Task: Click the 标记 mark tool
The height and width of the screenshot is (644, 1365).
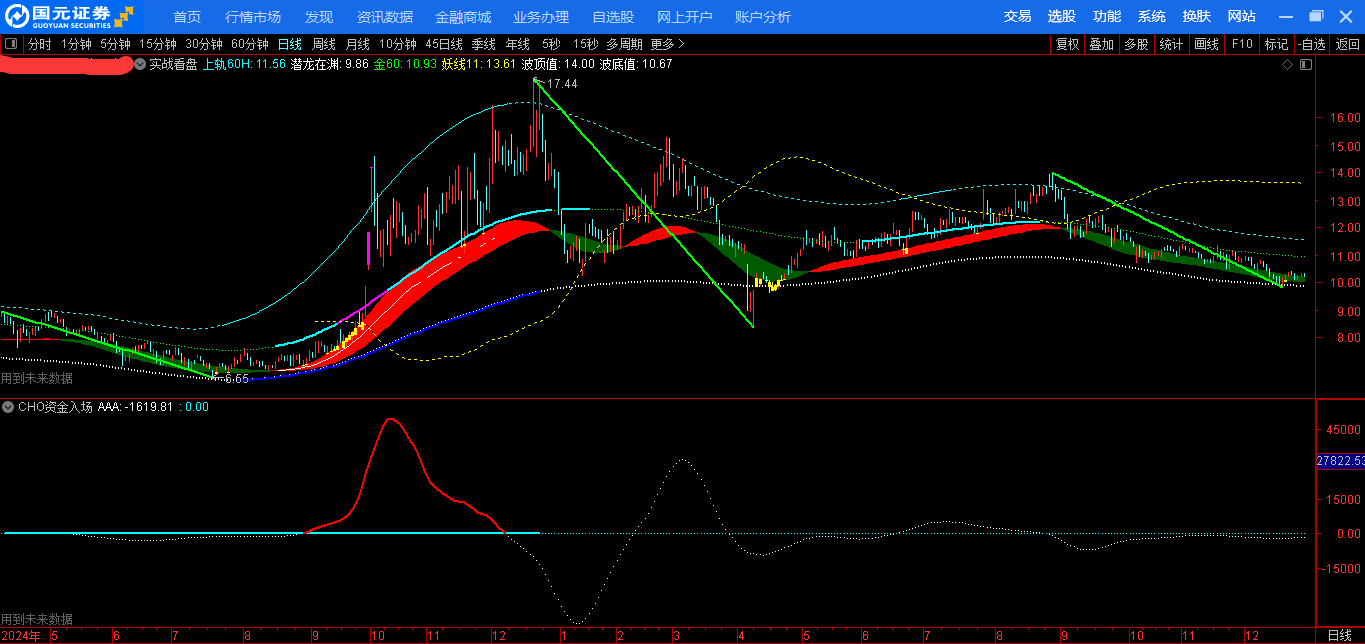Action: (1276, 44)
